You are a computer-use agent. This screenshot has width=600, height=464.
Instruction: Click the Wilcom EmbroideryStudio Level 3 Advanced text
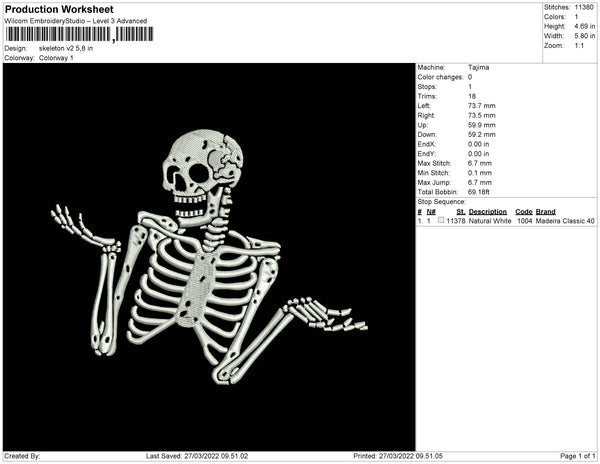76,21
